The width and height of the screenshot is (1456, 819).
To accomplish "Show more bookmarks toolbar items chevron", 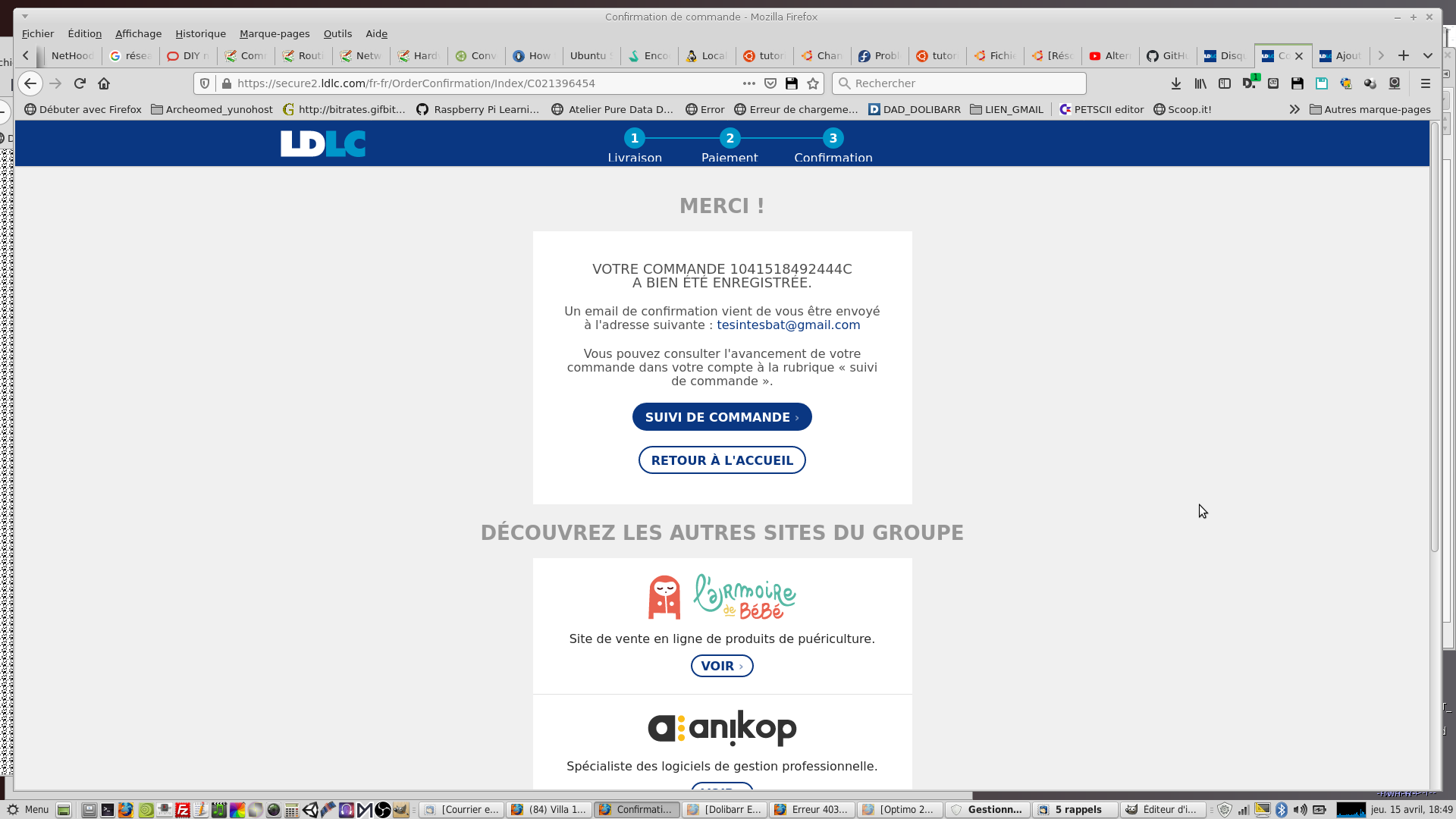I will point(1294,109).
